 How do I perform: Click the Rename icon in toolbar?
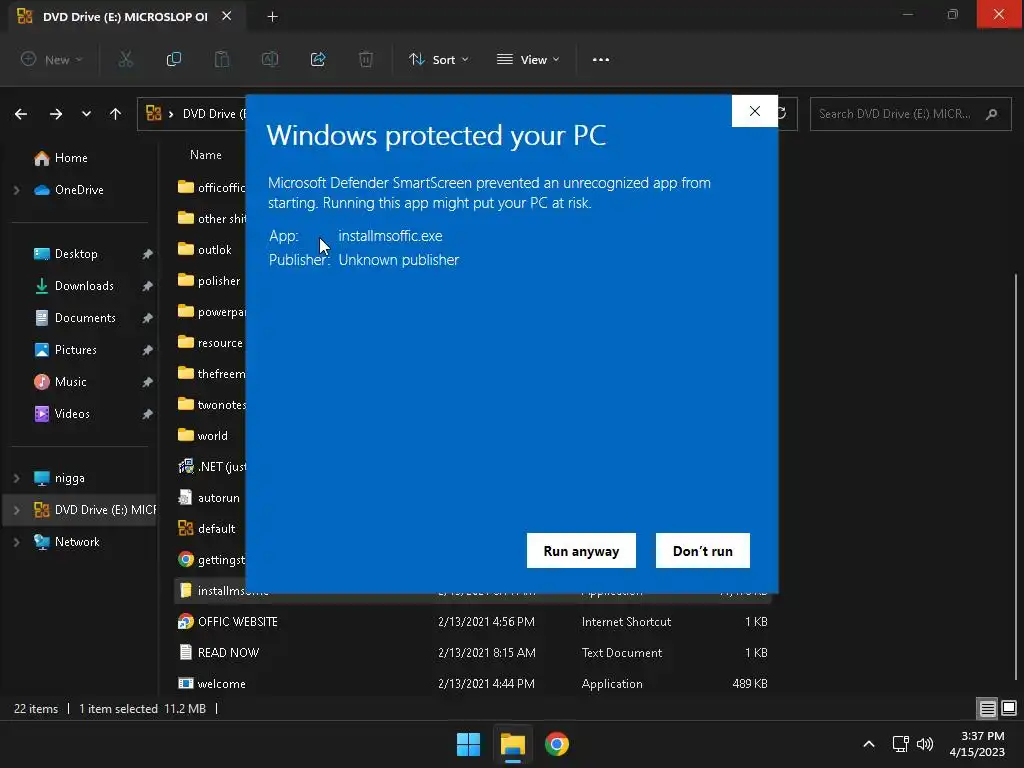tap(270, 59)
